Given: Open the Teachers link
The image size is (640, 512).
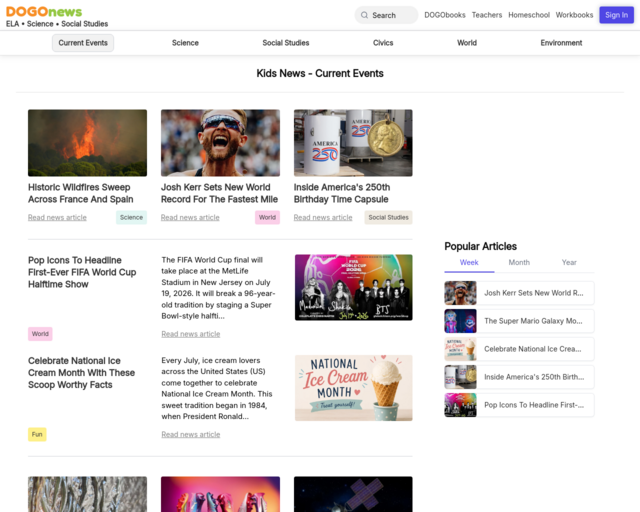Looking at the screenshot, I should pos(487,15).
